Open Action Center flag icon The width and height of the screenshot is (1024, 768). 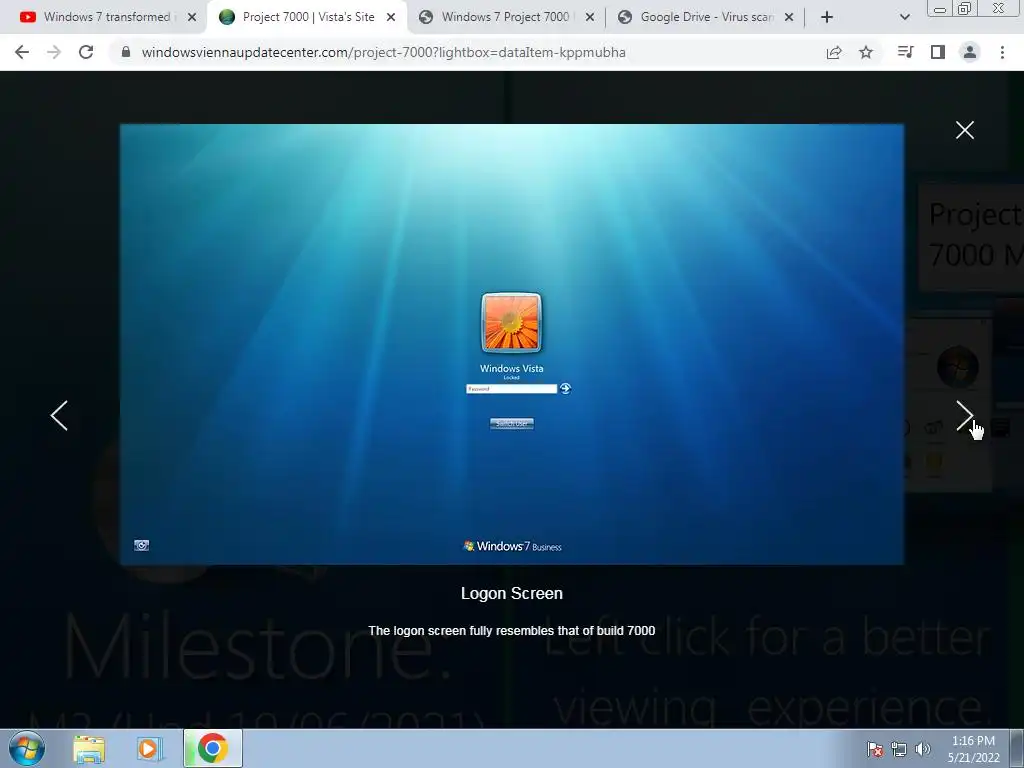tap(874, 749)
